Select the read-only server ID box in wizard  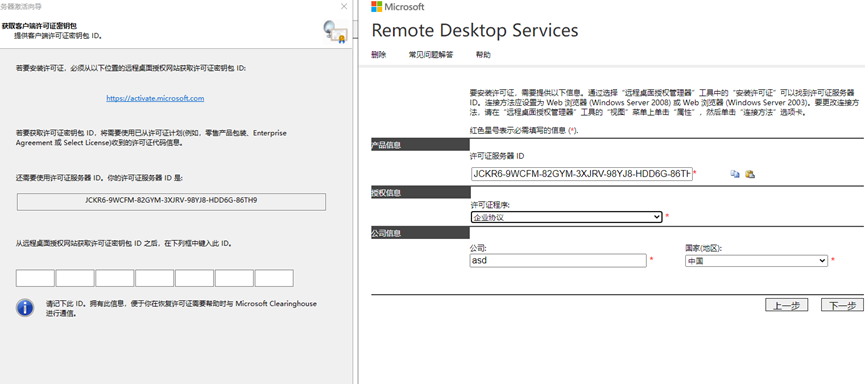[172, 201]
